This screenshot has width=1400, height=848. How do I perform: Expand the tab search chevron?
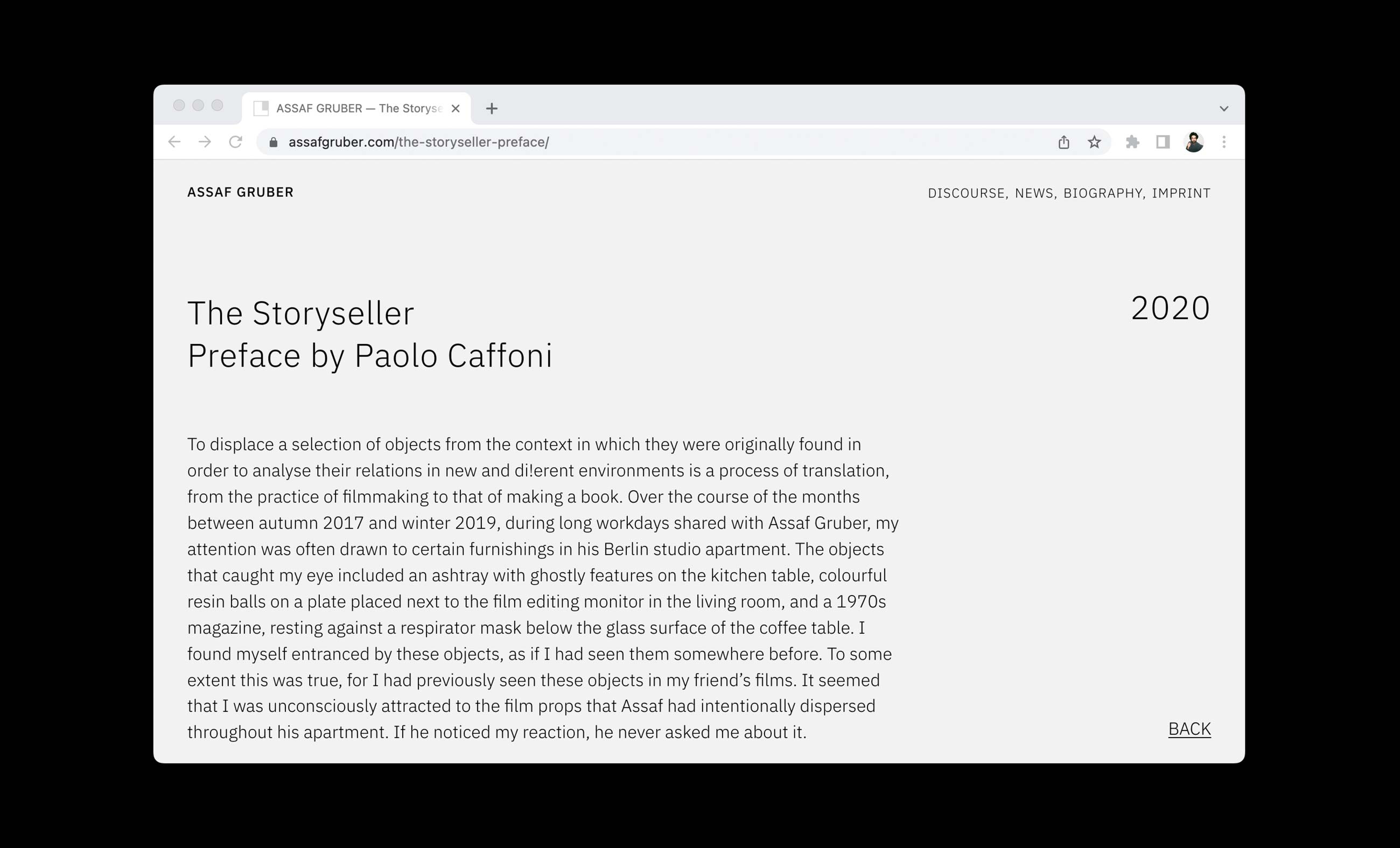pos(1224,108)
